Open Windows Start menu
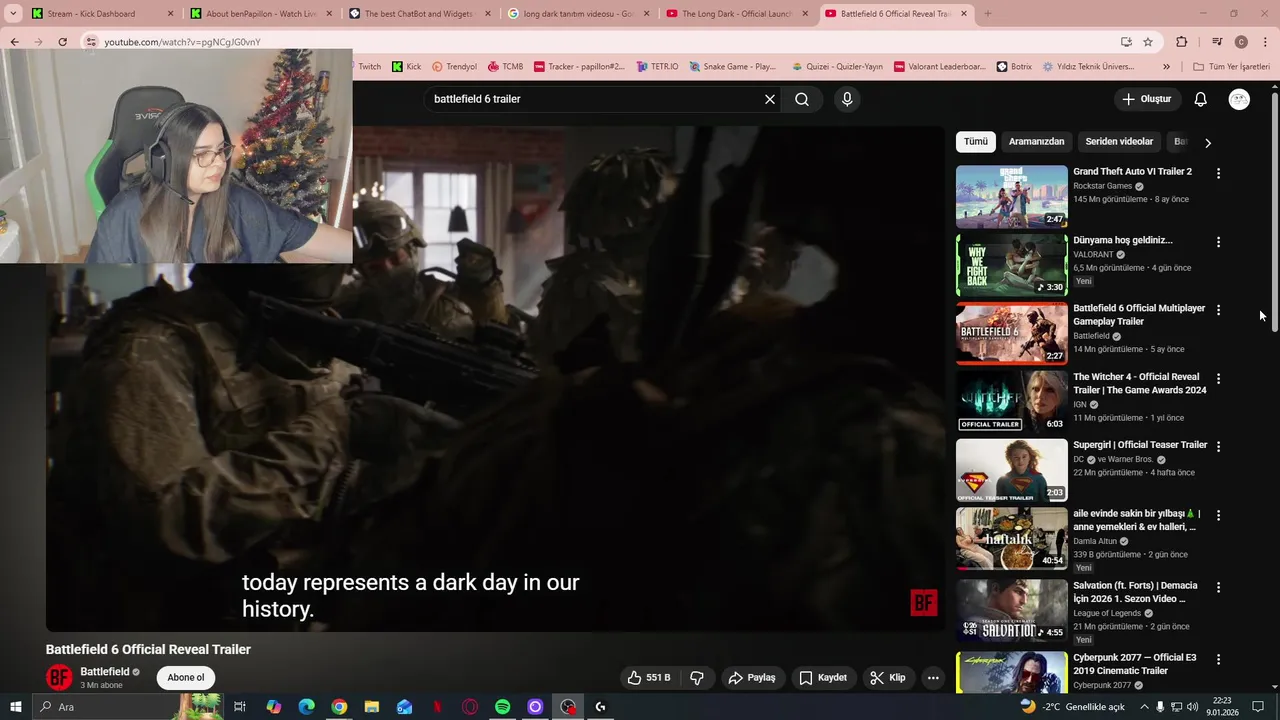 (x=15, y=707)
